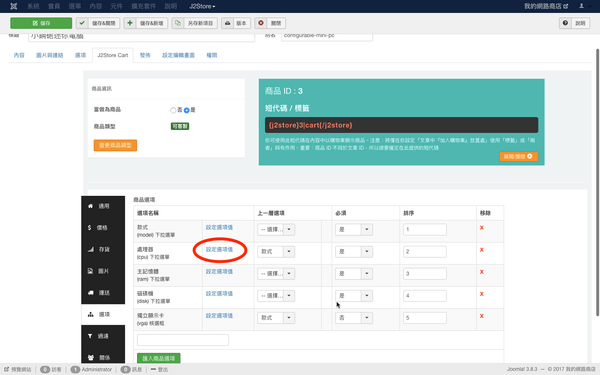Select the Images (圖片) sidebar item
This screenshot has height=375, width=600.
(x=103, y=271)
